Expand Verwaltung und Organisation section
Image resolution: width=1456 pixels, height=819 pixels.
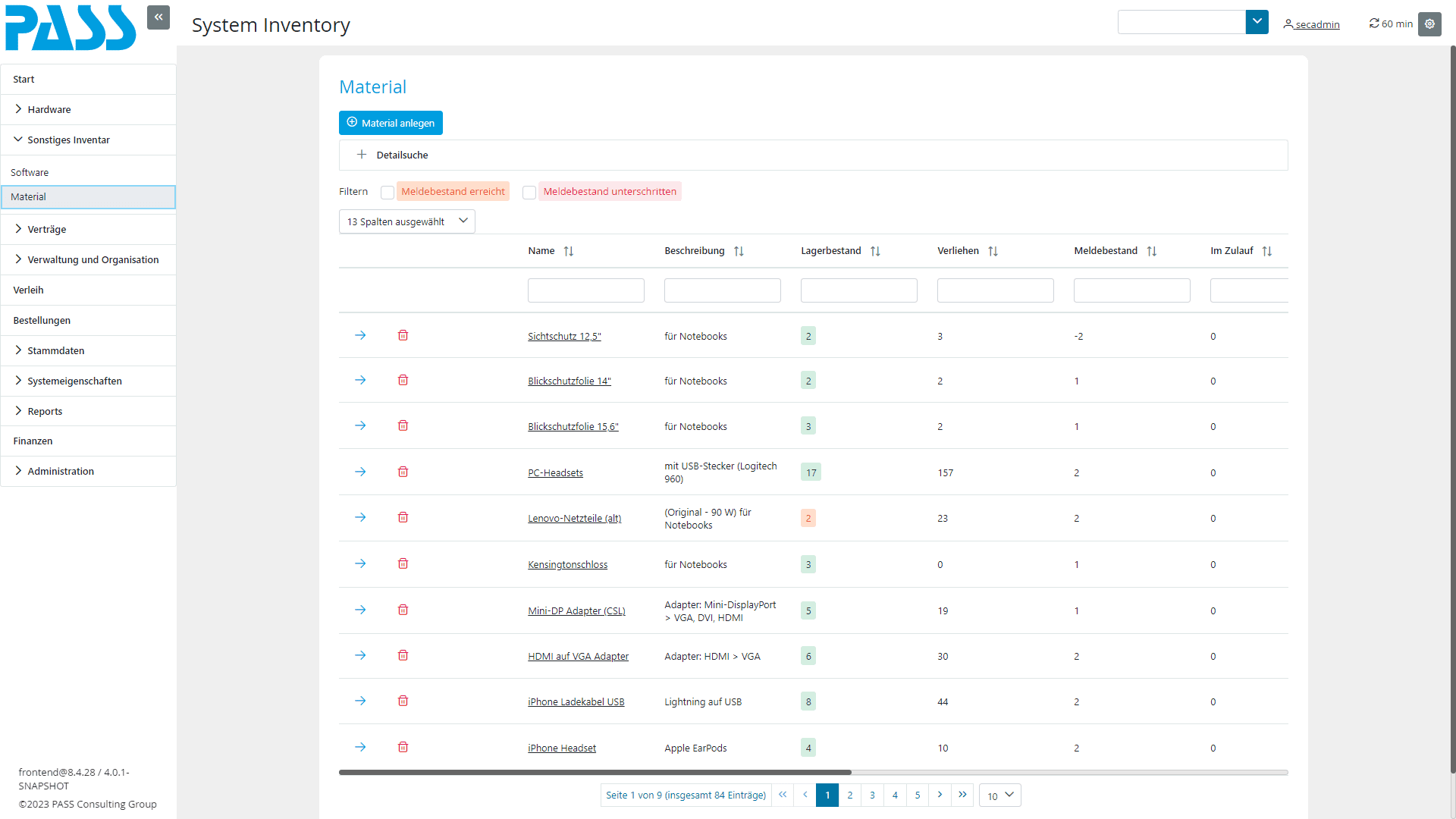(x=88, y=259)
